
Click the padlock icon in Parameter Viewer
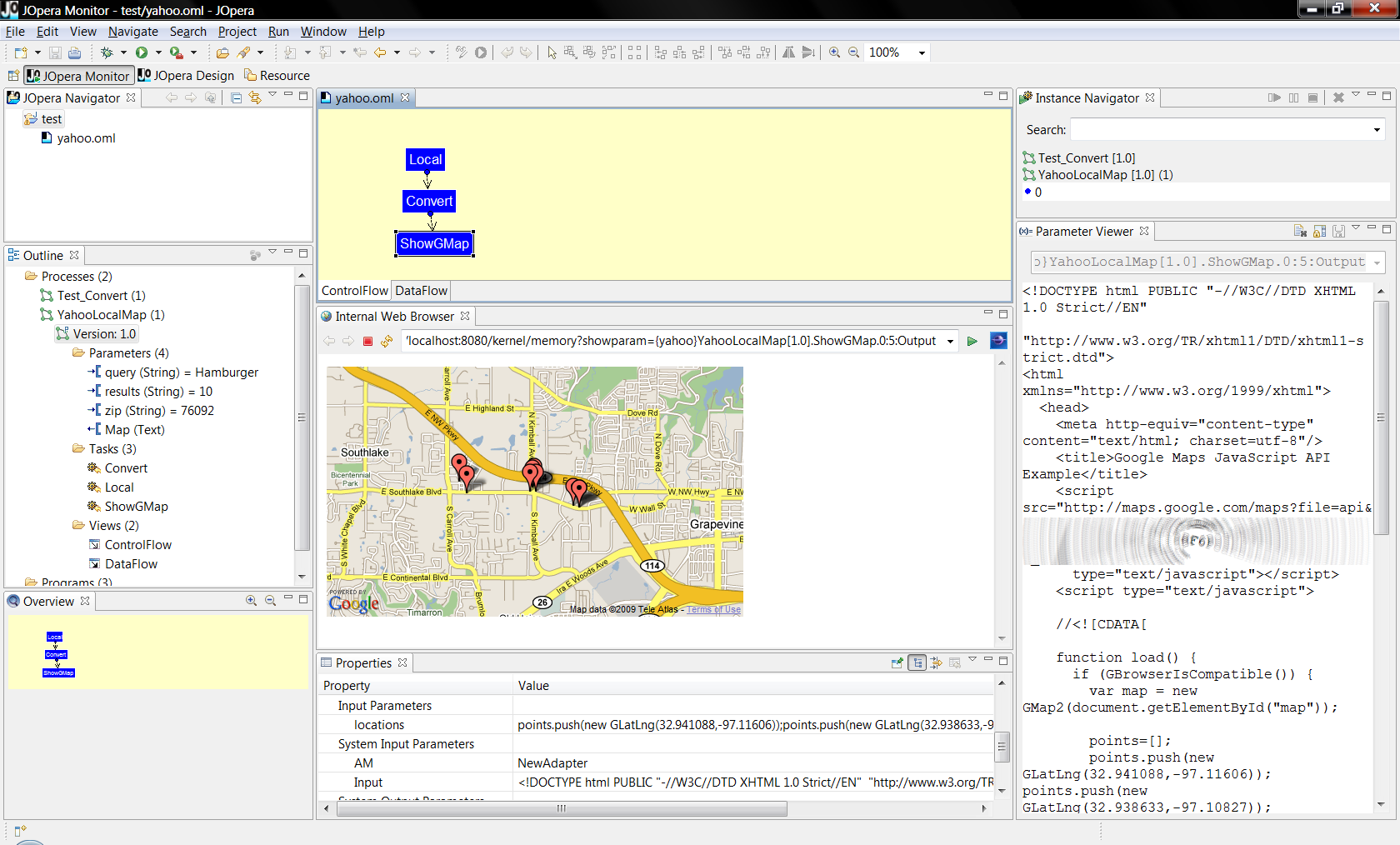coord(1320,231)
